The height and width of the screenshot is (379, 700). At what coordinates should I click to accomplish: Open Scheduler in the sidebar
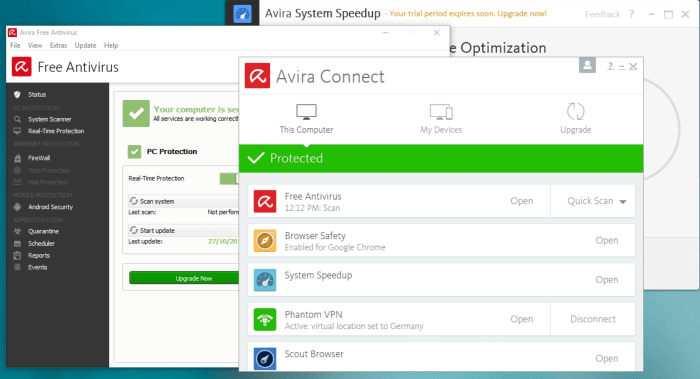coord(41,244)
